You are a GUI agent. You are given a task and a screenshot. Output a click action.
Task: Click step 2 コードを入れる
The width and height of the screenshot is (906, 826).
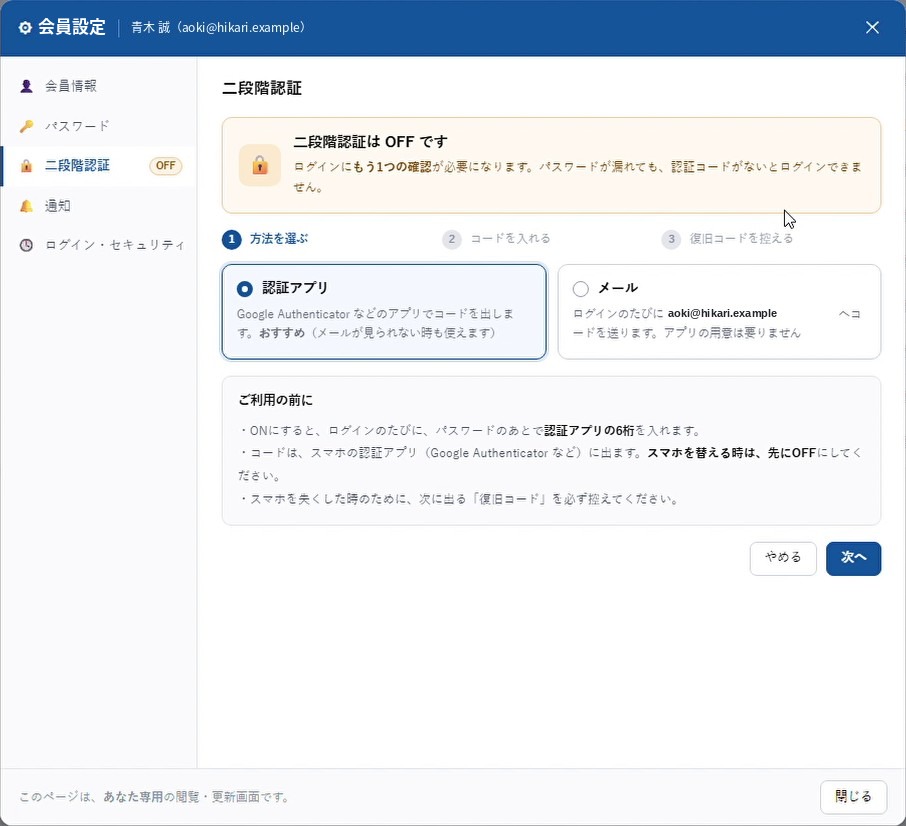pos(496,239)
